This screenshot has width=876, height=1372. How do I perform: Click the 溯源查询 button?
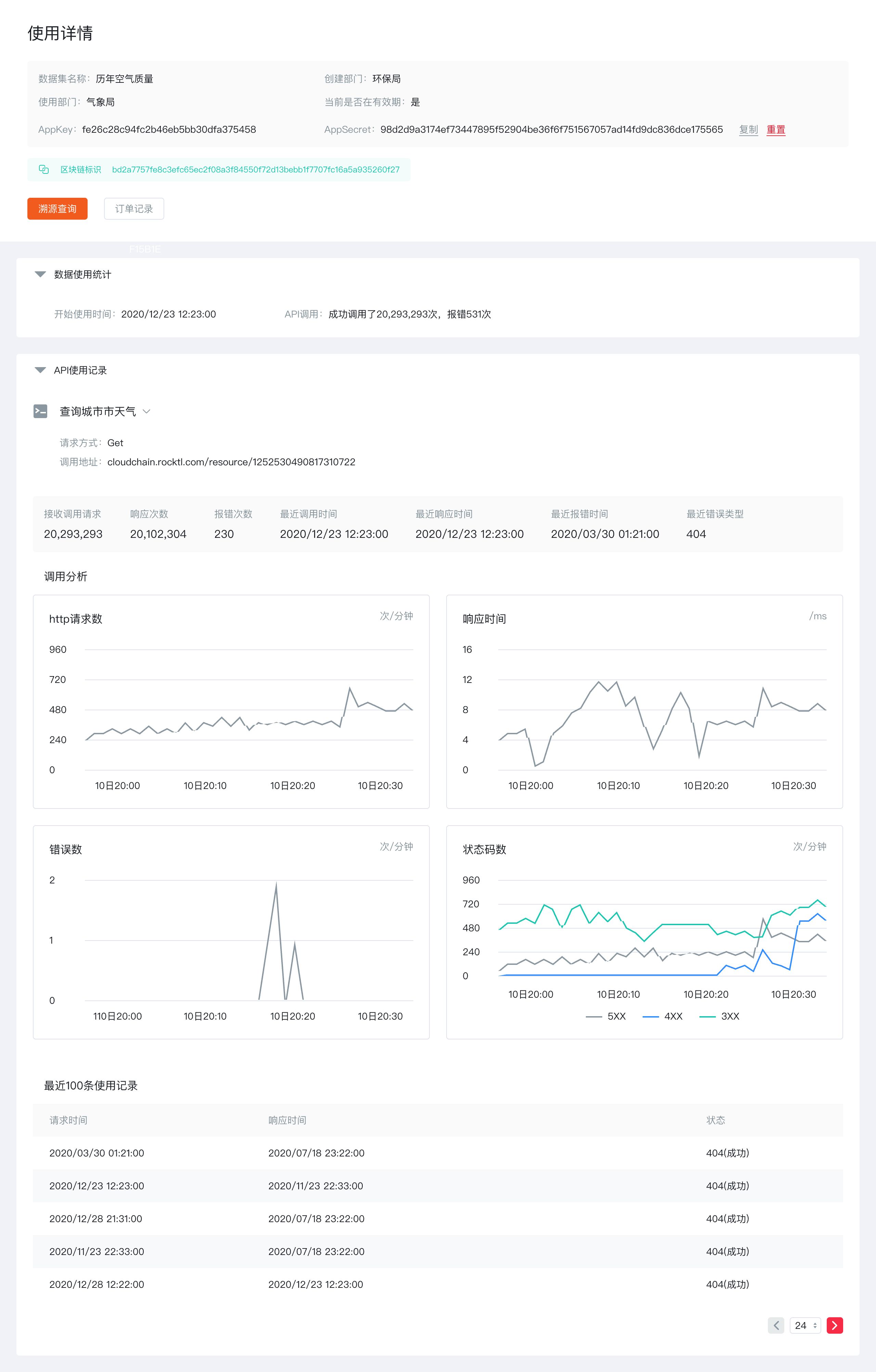(57, 208)
